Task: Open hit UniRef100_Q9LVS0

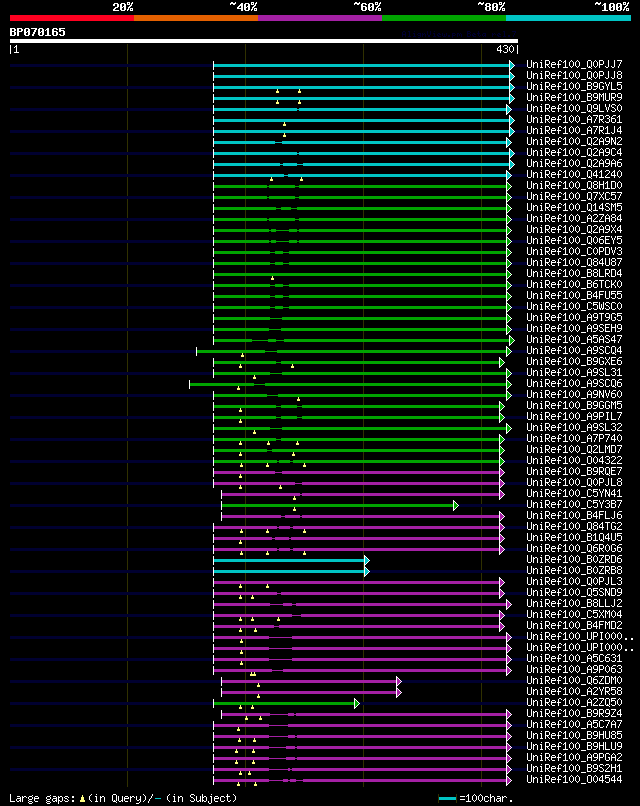Action: [x=574, y=108]
